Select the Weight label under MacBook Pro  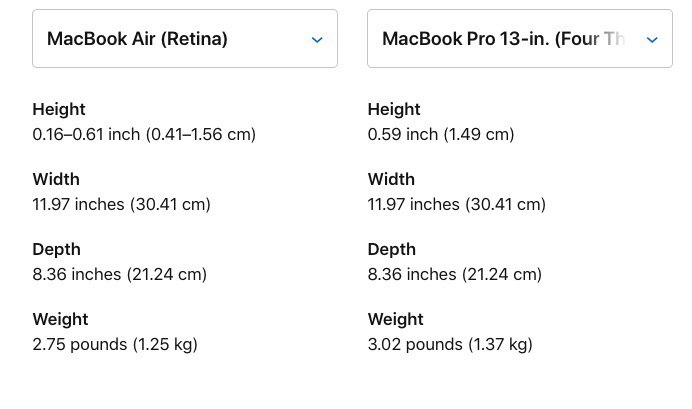pos(396,319)
